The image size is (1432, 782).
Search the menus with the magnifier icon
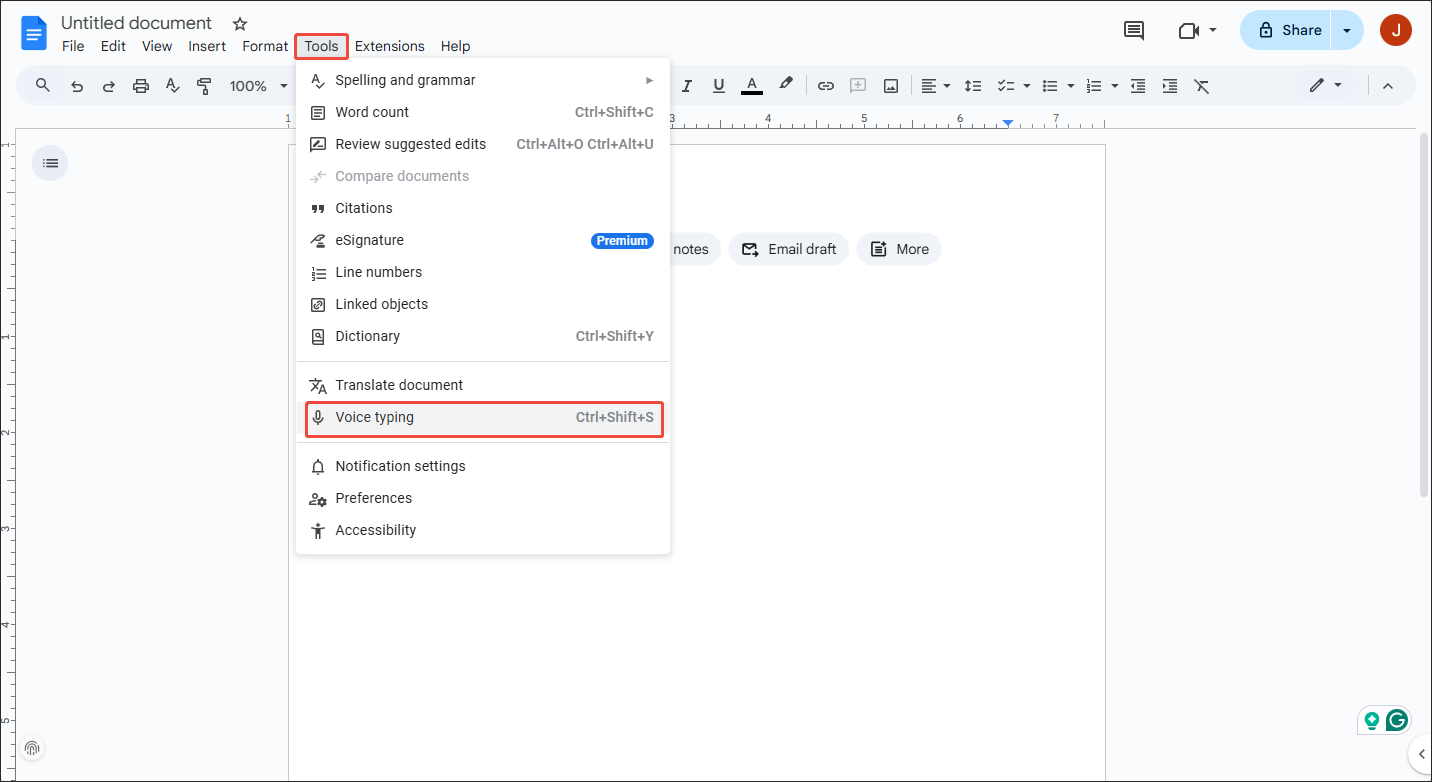(x=42, y=85)
